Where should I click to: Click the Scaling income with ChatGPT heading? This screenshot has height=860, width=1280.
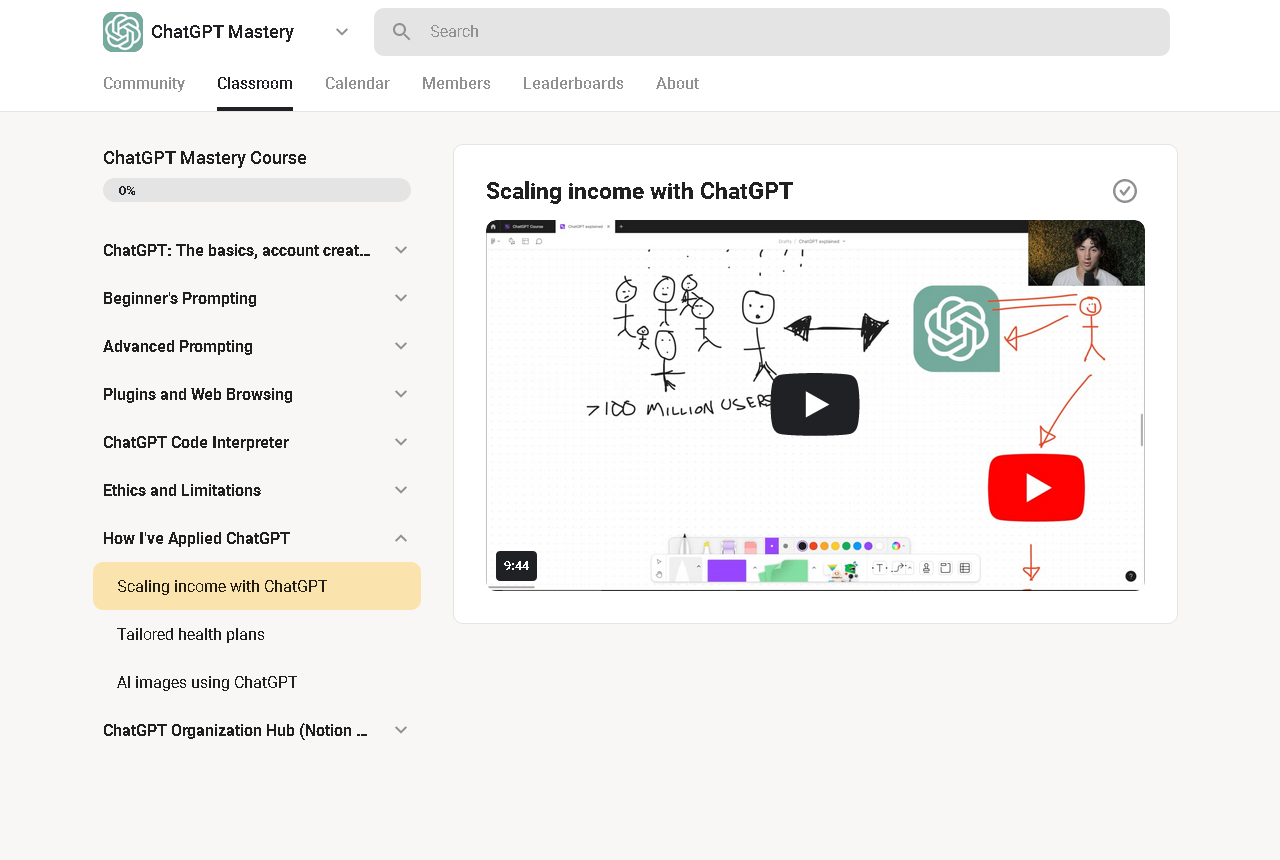pyautogui.click(x=639, y=191)
